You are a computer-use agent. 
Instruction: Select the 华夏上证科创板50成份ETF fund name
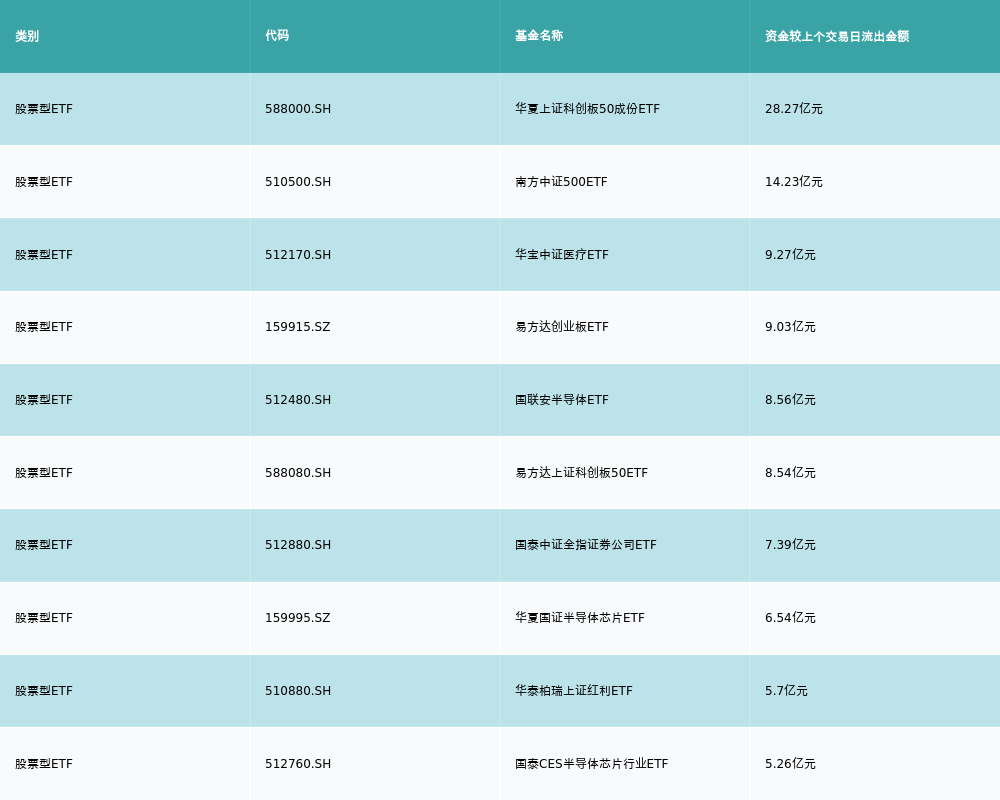point(584,109)
